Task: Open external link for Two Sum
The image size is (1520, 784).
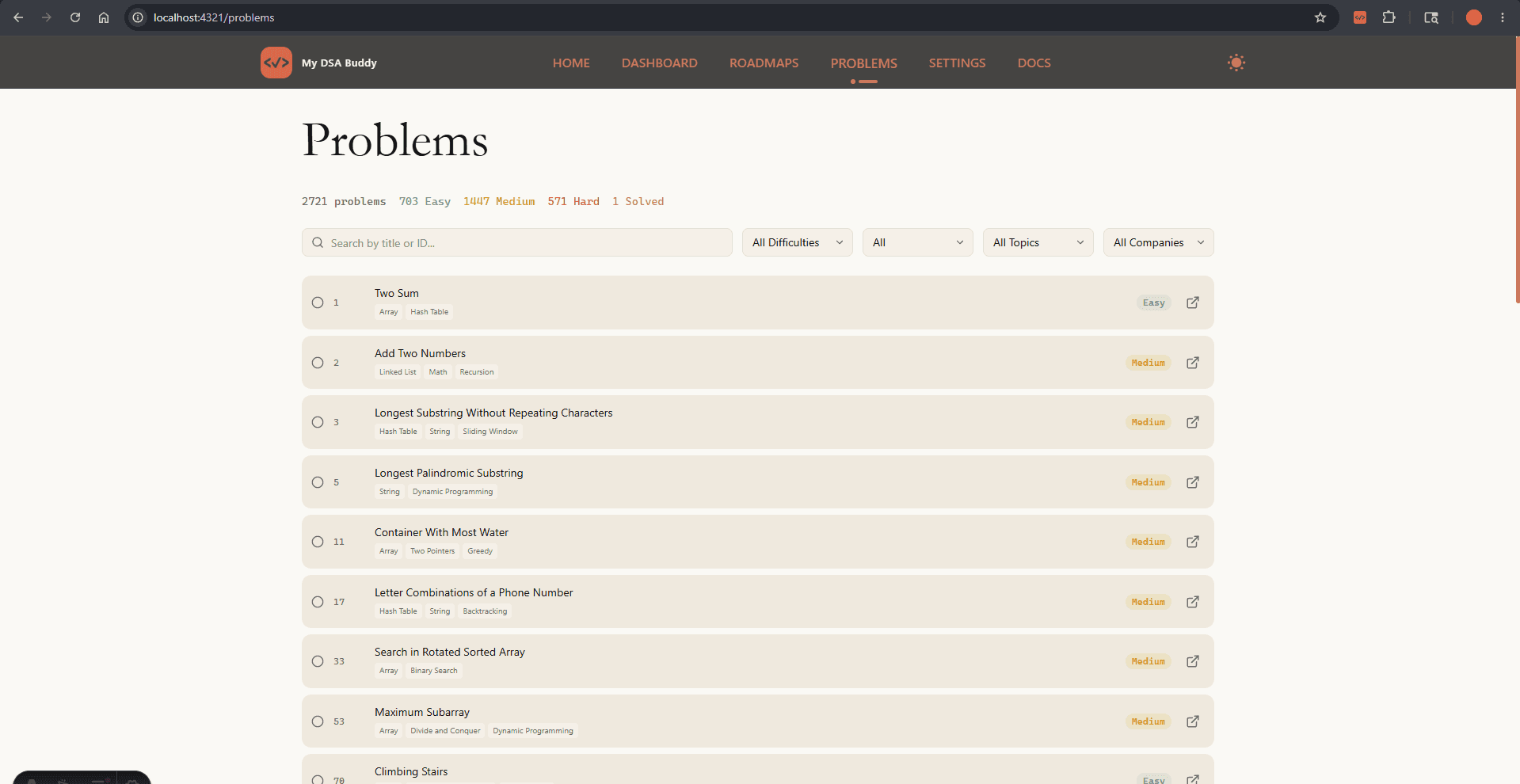Action: [x=1192, y=303]
